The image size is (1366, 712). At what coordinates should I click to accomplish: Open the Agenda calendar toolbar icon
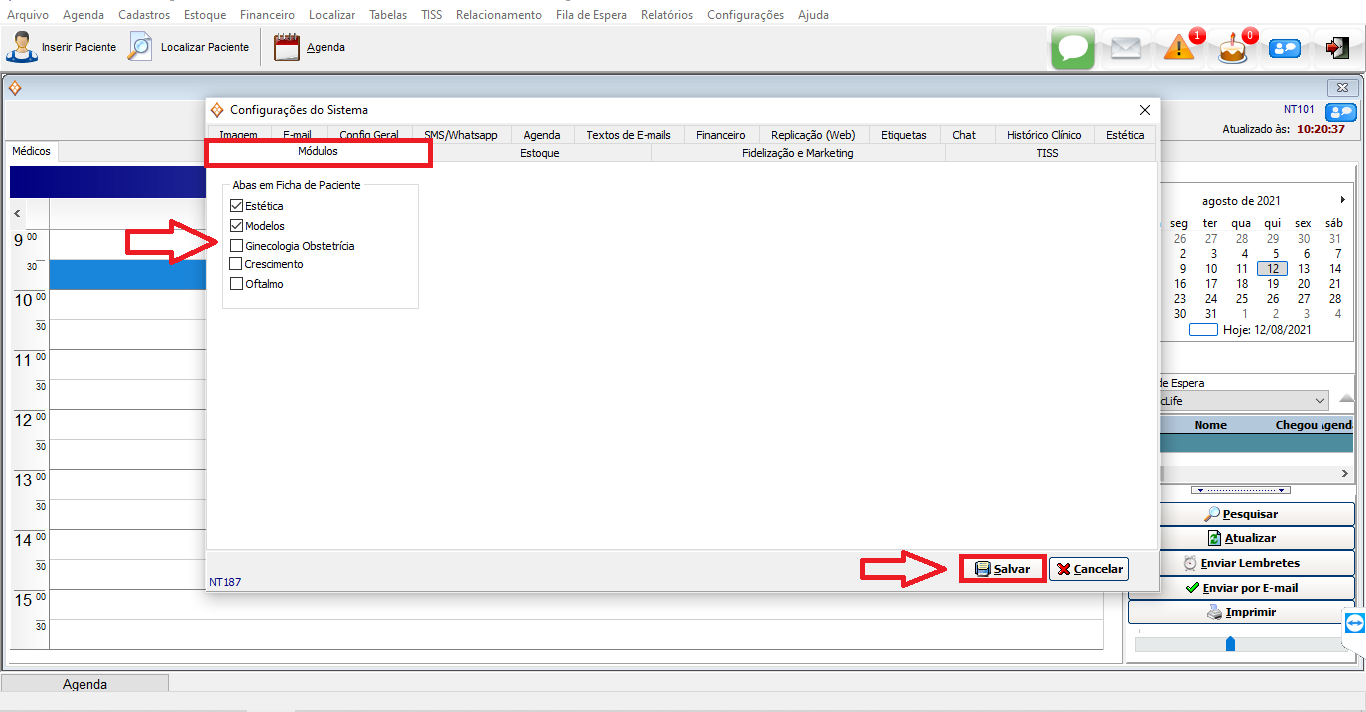287,47
